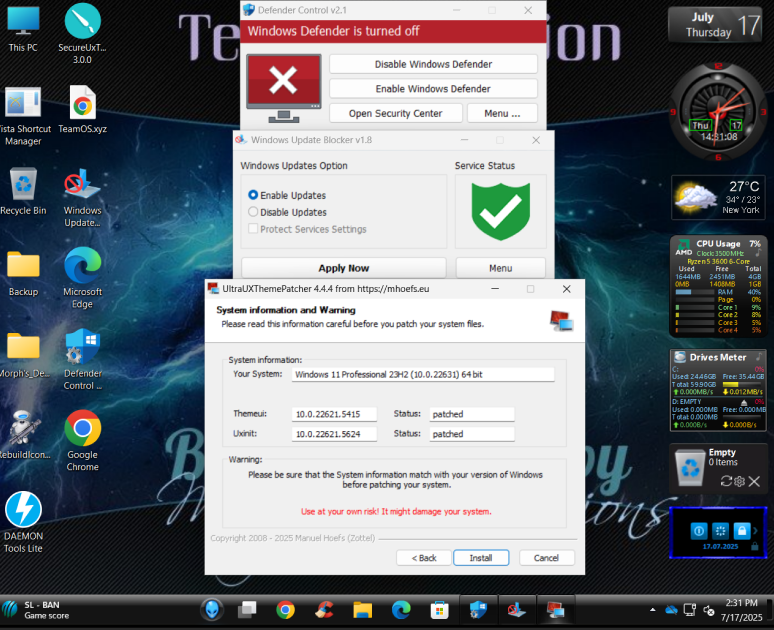Click Enable Windows Defender button
This screenshot has height=630, width=774.
coord(433,89)
